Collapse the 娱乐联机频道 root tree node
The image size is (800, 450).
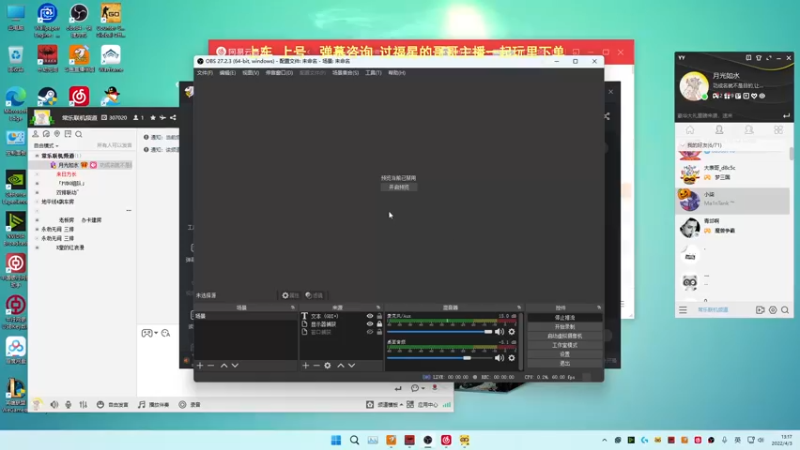(37, 156)
